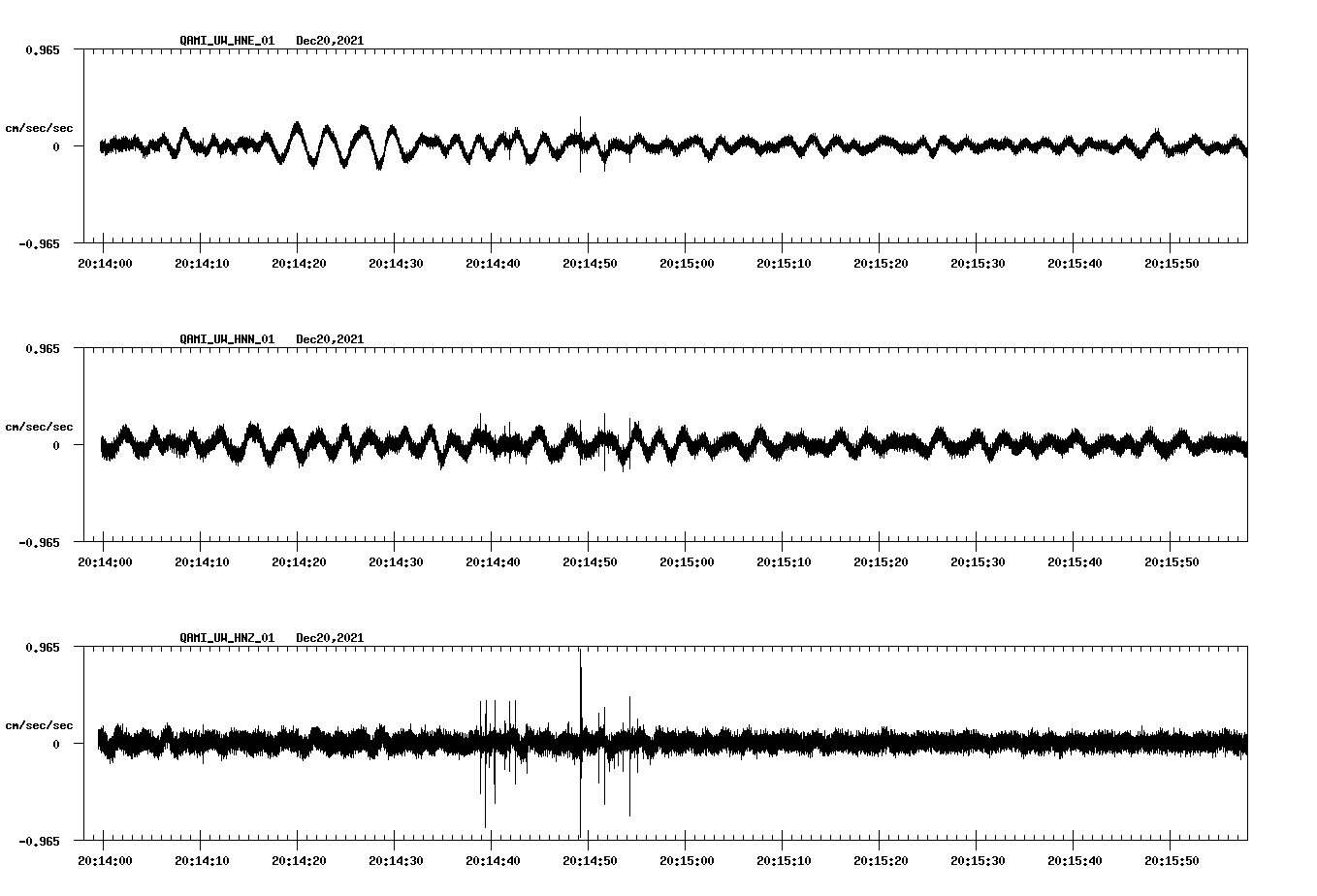
Task: Pick the 20:14:40 time label under HNZ plot
Action: (493, 861)
